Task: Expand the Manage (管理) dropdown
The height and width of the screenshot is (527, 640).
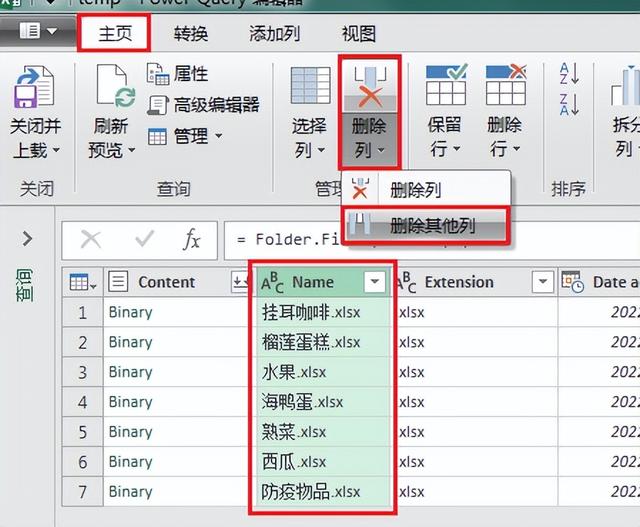Action: pyautogui.click(x=186, y=136)
